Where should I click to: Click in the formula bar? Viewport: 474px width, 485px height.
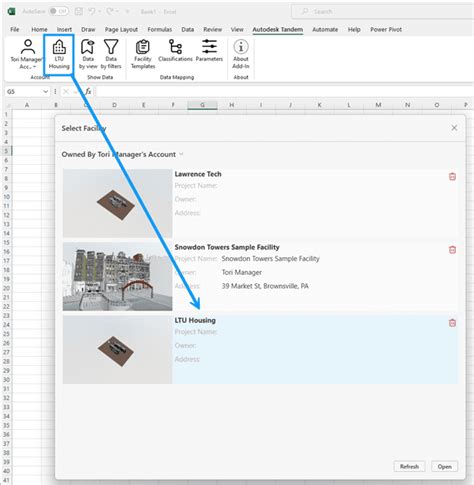point(284,91)
